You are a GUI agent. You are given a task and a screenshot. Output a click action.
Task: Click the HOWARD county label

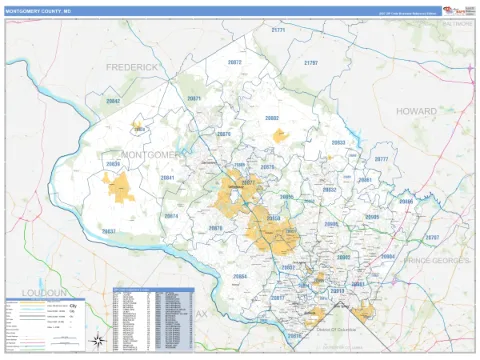(416, 111)
